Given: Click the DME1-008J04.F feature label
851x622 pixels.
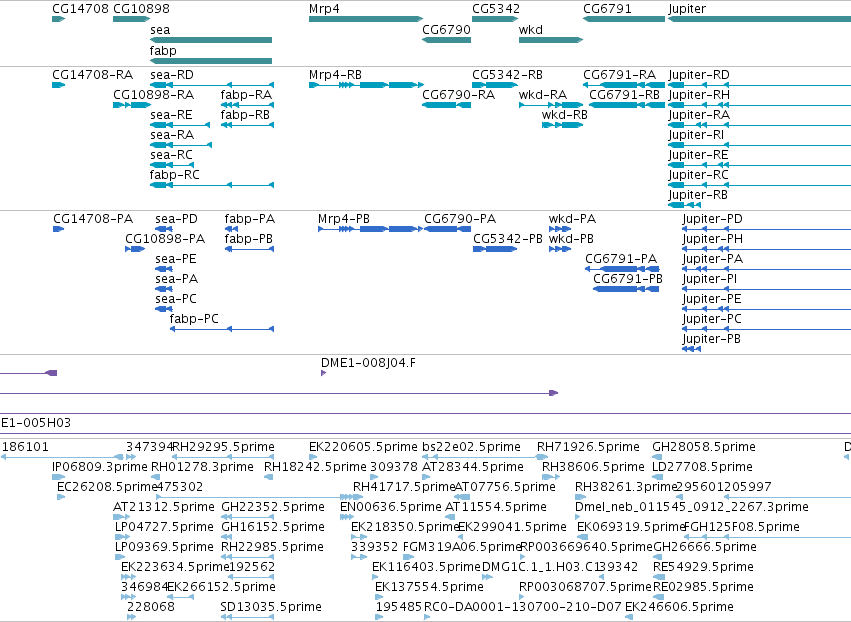Looking at the screenshot, I should coord(368,363).
